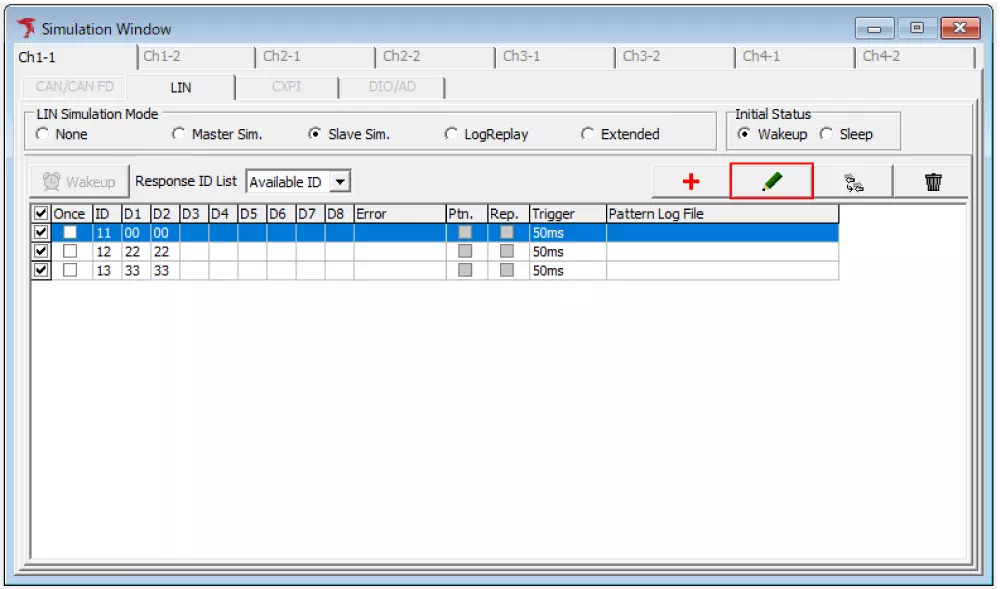1000x589 pixels.
Task: Open the Response ID List dropdown
Action: click(340, 182)
